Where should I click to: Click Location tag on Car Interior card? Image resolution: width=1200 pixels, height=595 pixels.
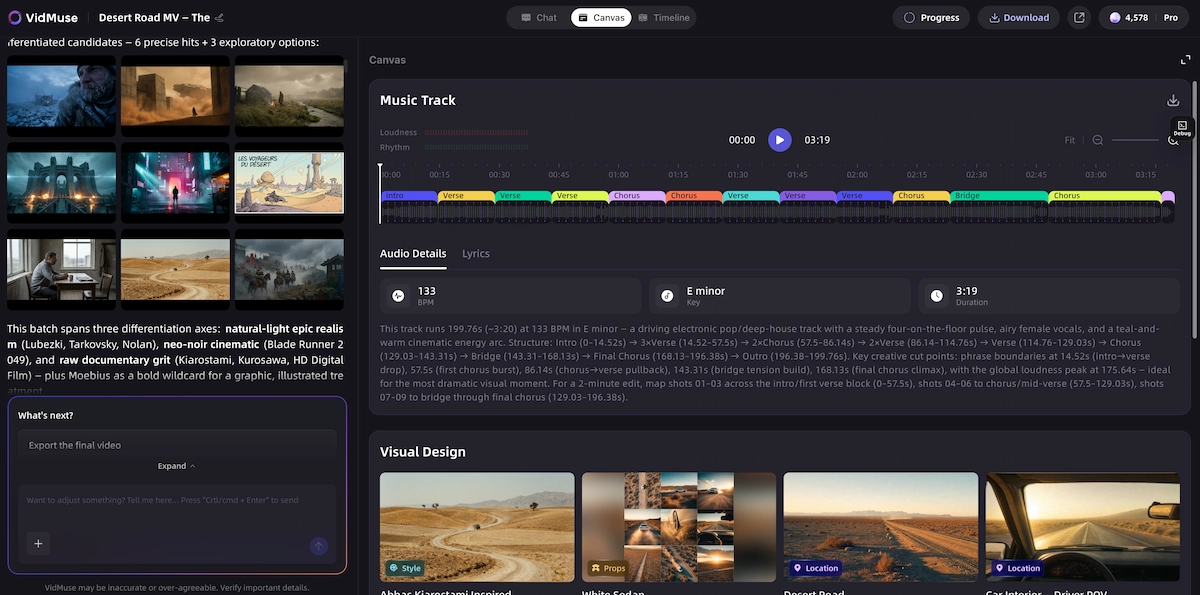[x=1017, y=568]
